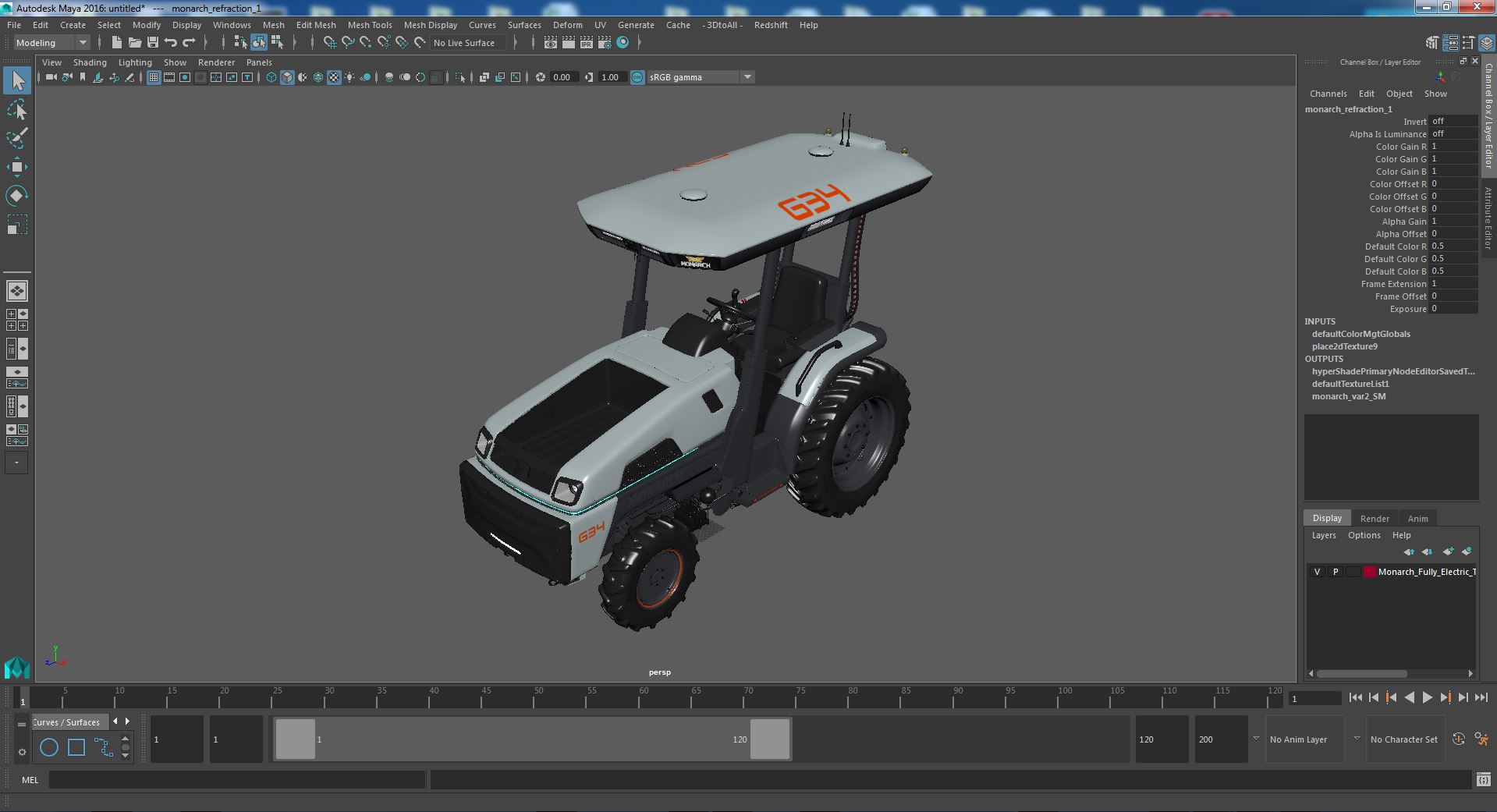Open the Modeling menu set dropdown
Image resolution: width=1497 pixels, height=812 pixels.
pos(51,43)
